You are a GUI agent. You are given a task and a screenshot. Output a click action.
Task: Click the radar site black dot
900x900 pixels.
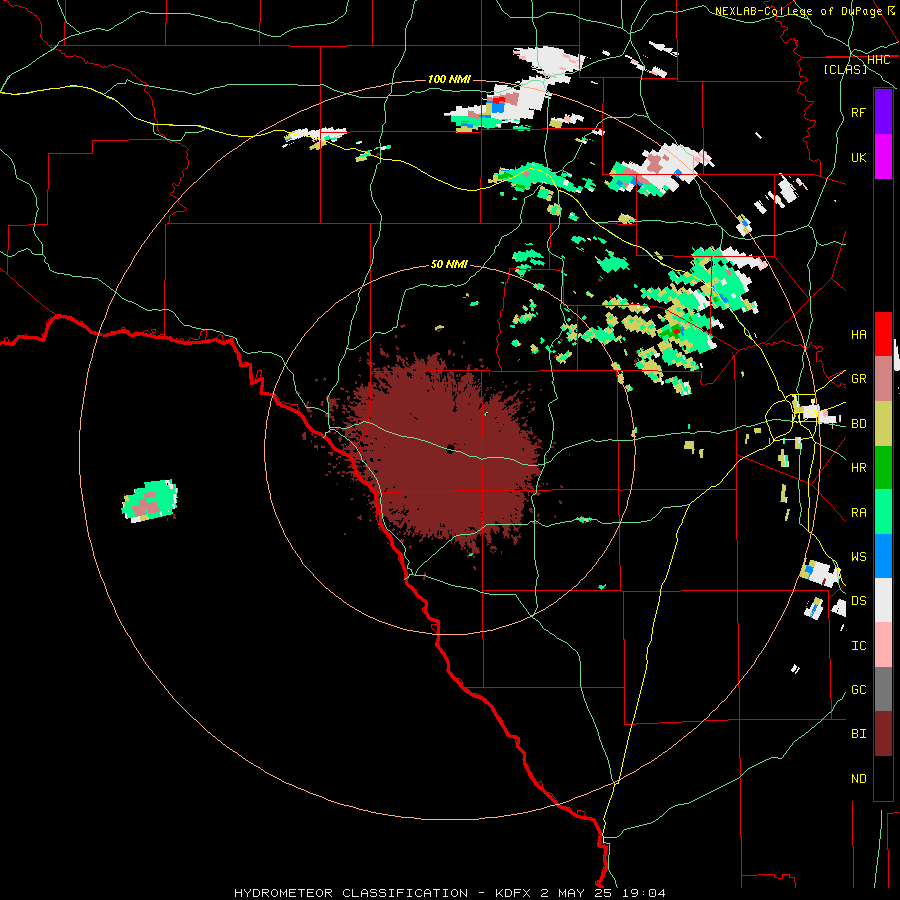(450, 449)
